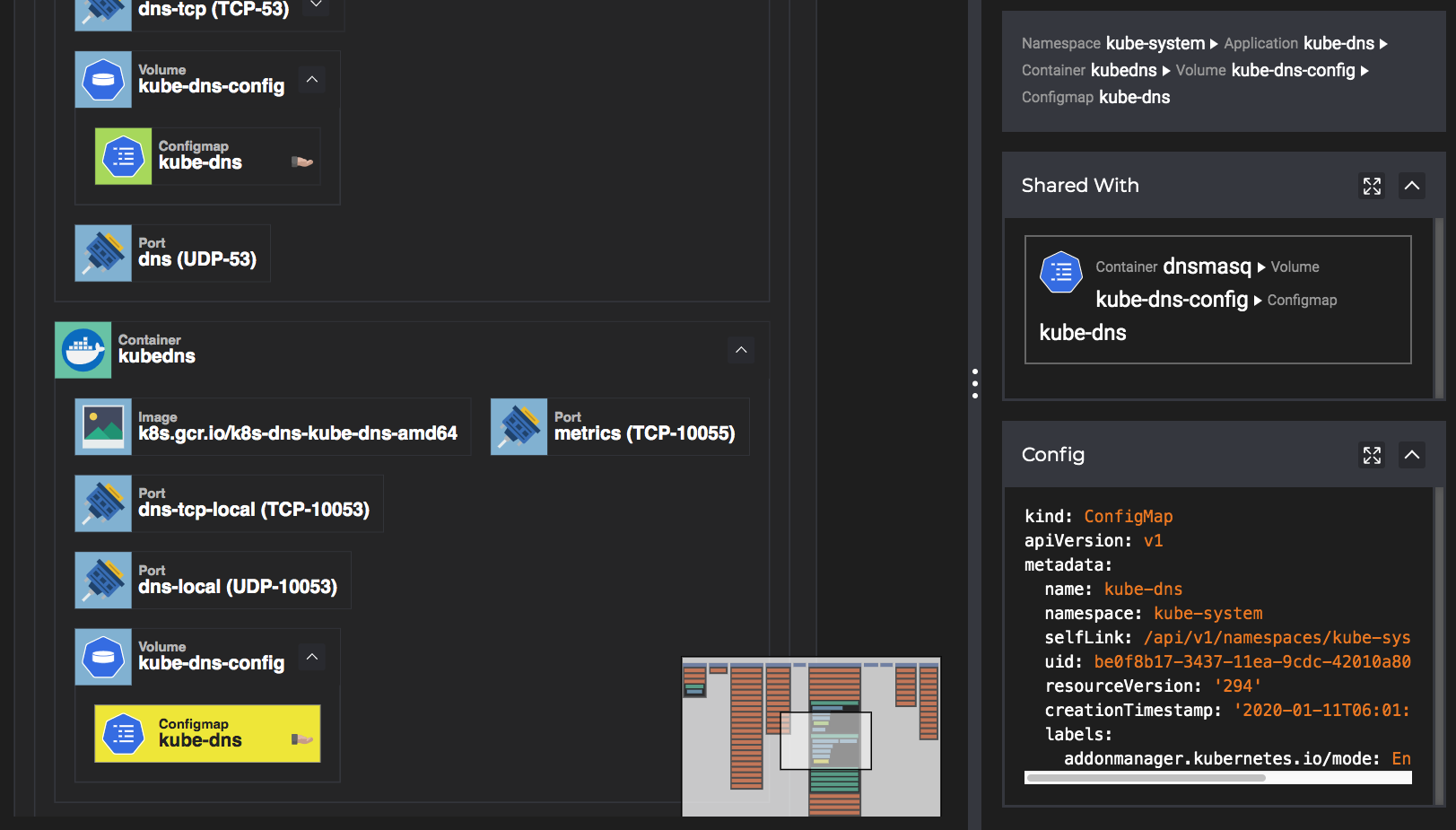Collapse the upper kube-dns-config volume
The height and width of the screenshot is (830, 1456).
click(312, 80)
